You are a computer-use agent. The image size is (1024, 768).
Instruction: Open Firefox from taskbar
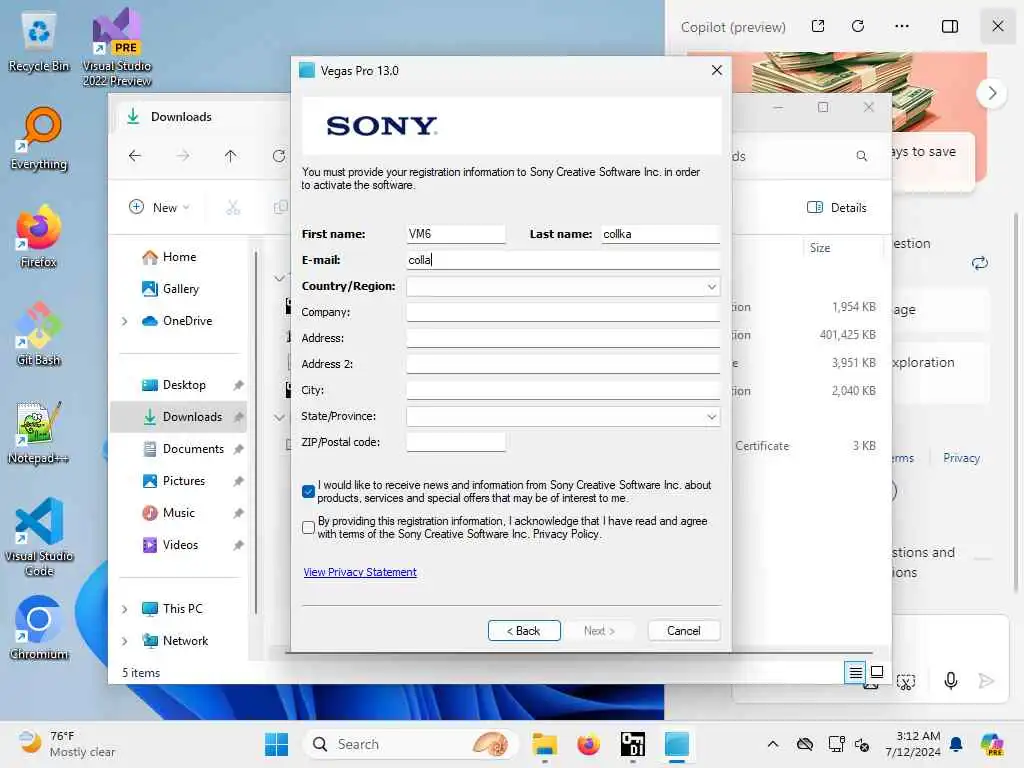(588, 744)
